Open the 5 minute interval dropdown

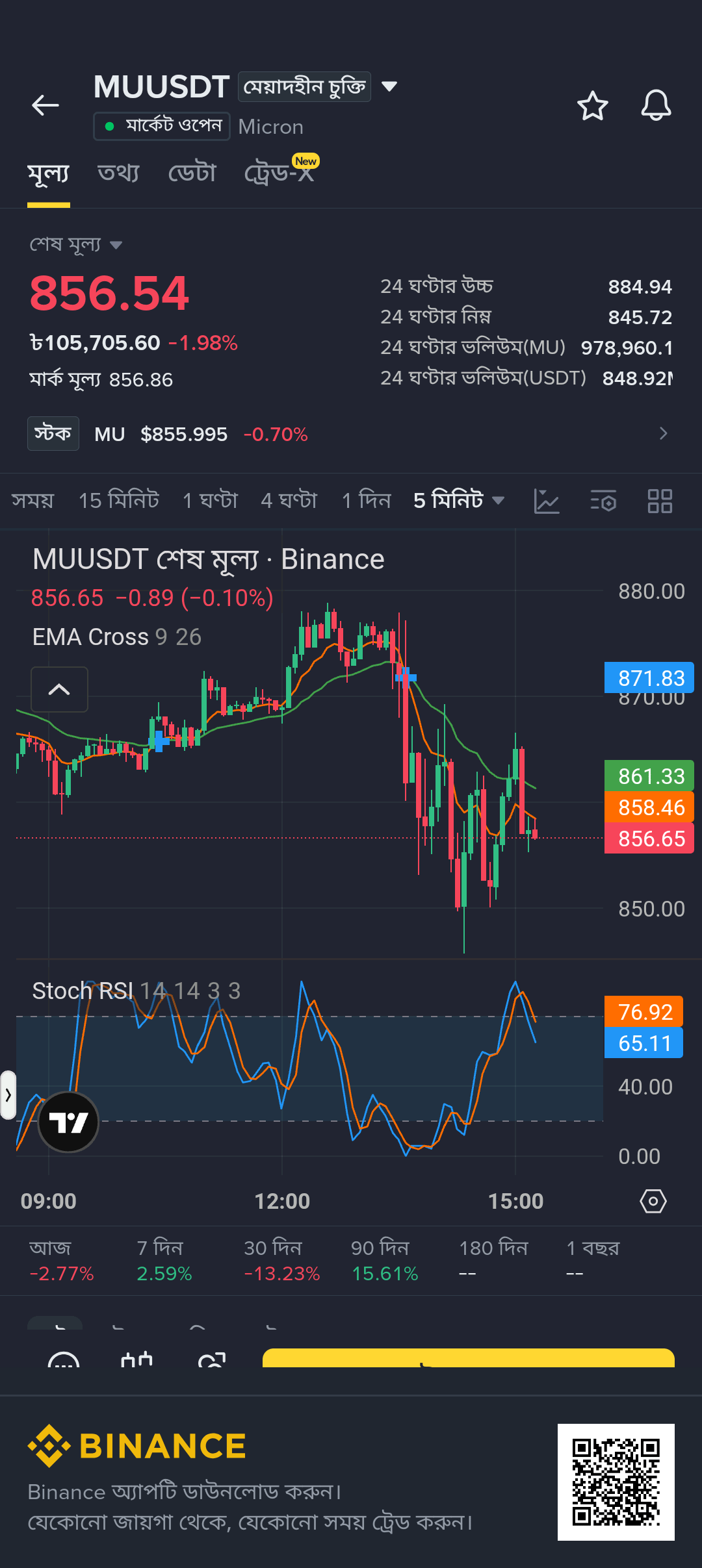(459, 500)
